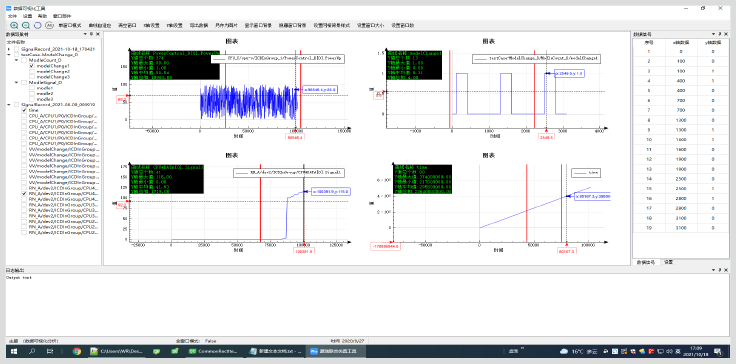This screenshot has height=364, width=736.
Task: Open the notification center icon
Action: point(718,351)
